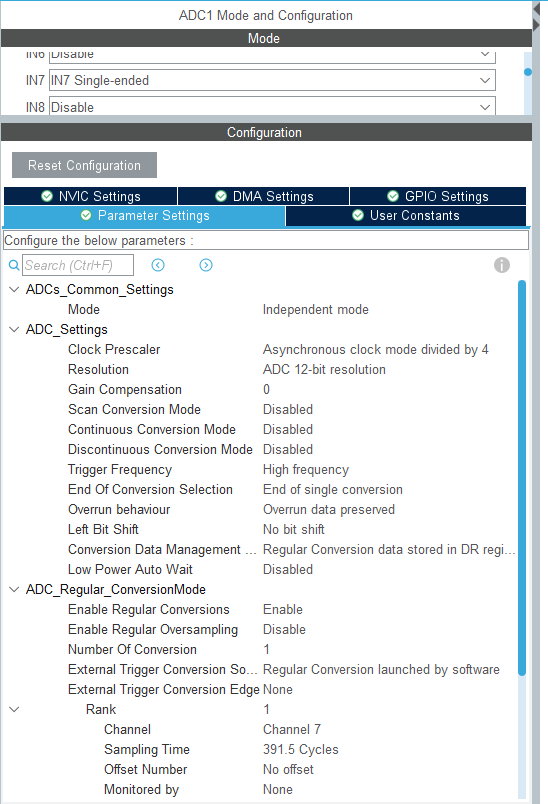The width and height of the screenshot is (548, 804).
Task: Click the Mode section scrollbar thumb
Action: (527, 72)
